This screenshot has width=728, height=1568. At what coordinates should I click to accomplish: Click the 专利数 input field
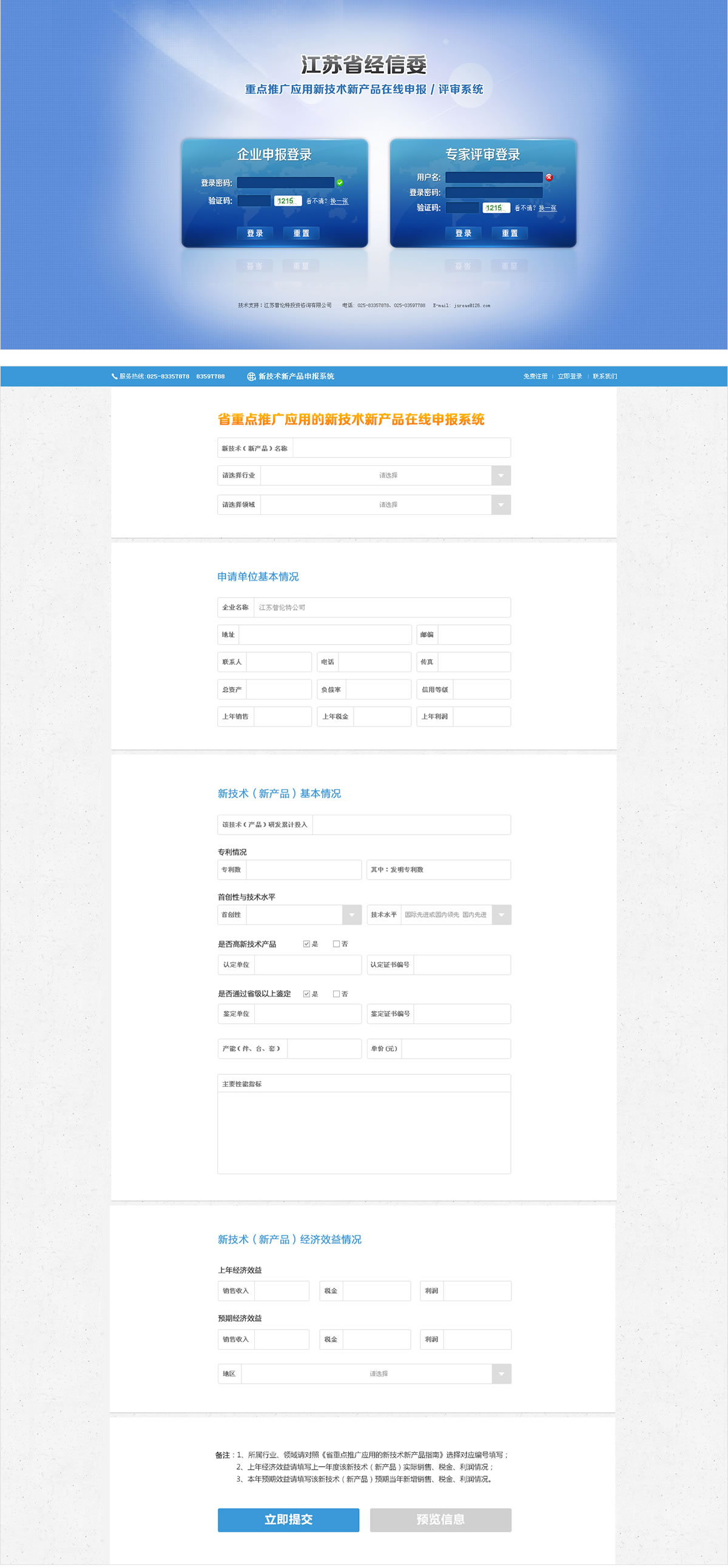click(x=304, y=870)
